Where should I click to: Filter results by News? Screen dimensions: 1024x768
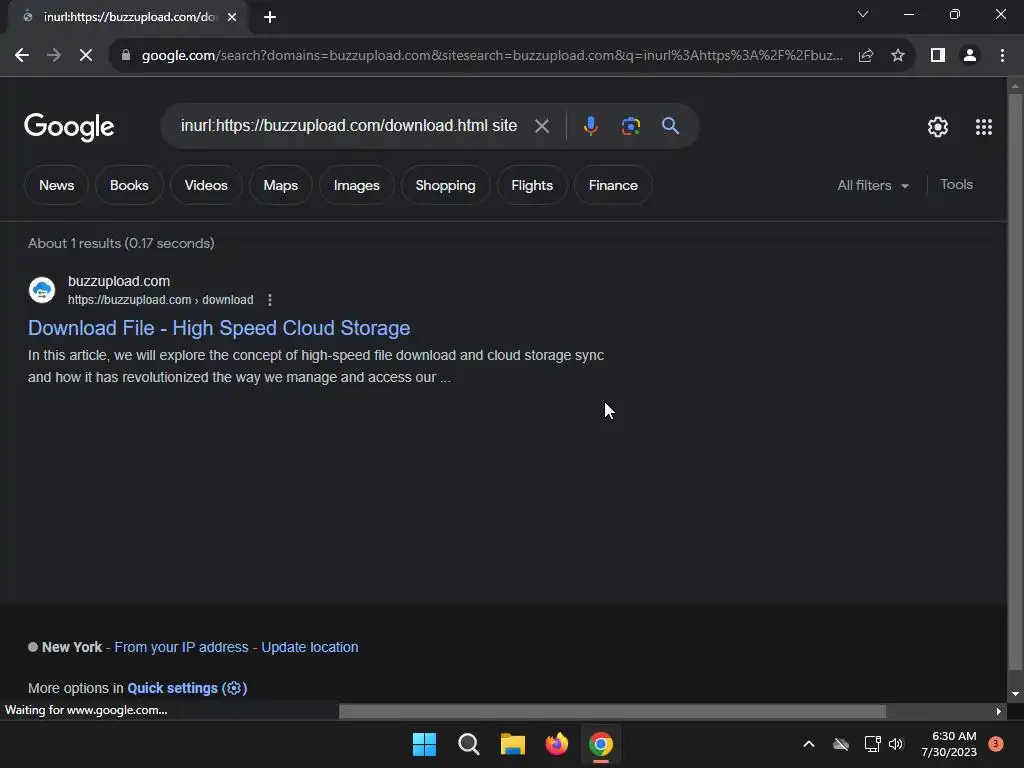pos(56,185)
